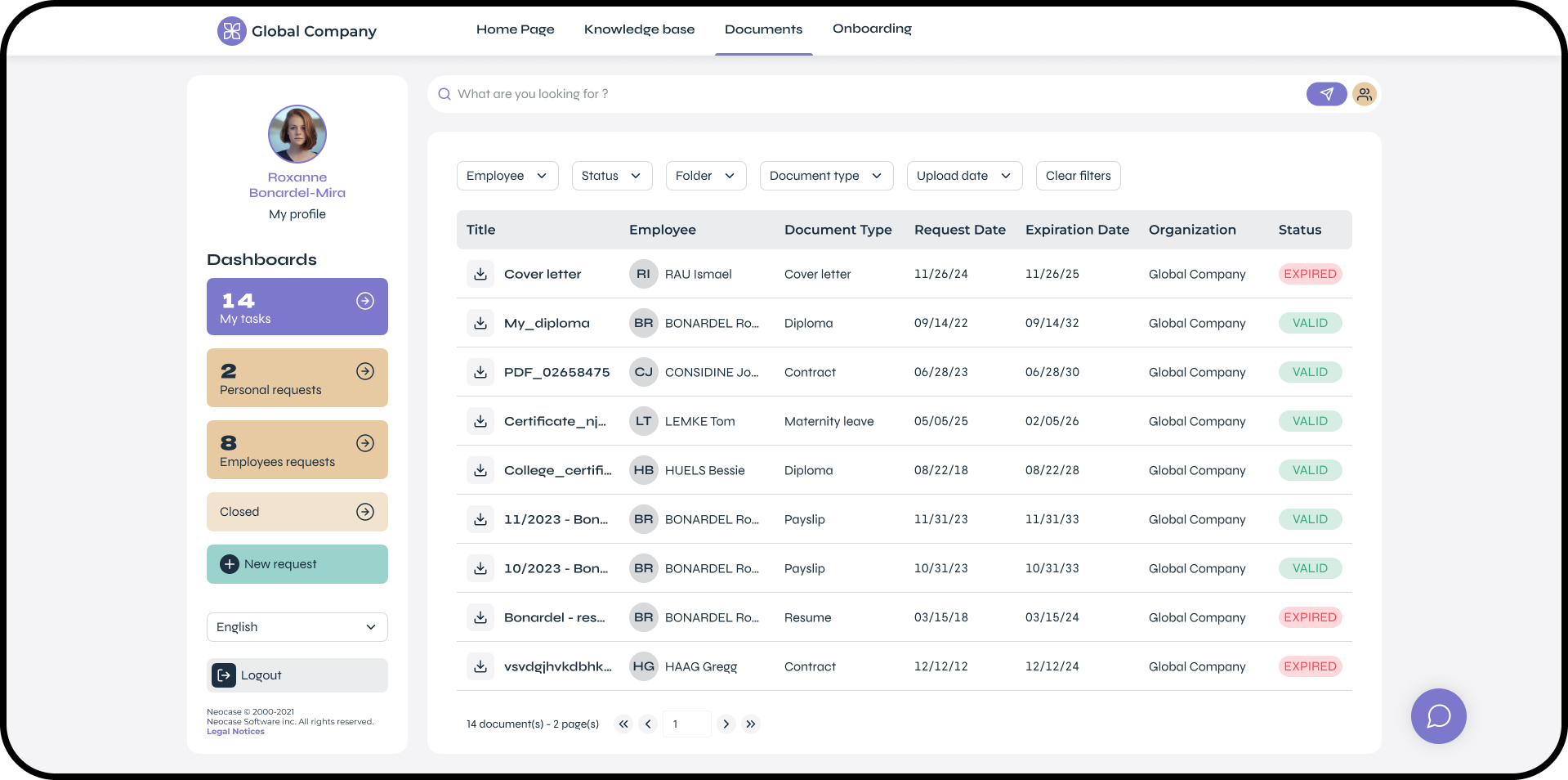1568x780 pixels.
Task: Open the Document type filter
Action: point(825,176)
